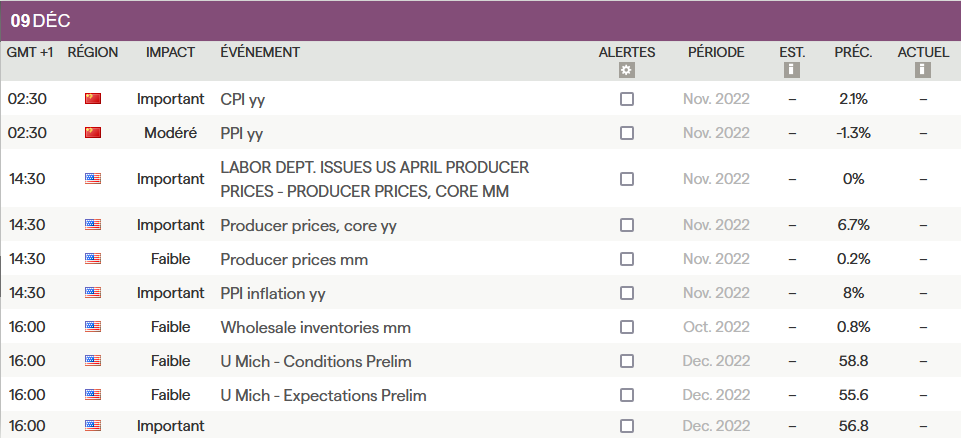Select the IMPACT column header
Image resolution: width=963 pixels, height=443 pixels.
170,52
